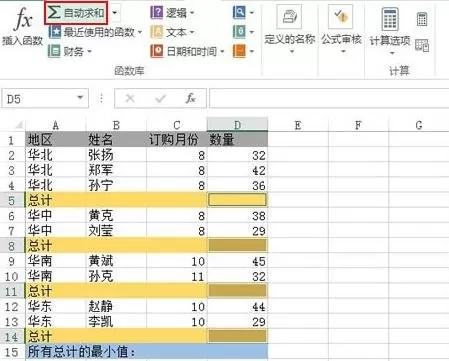Screen dimensions: 449x361
Task: Open Recently Used functions (最近使用的函数)
Action: pos(95,32)
